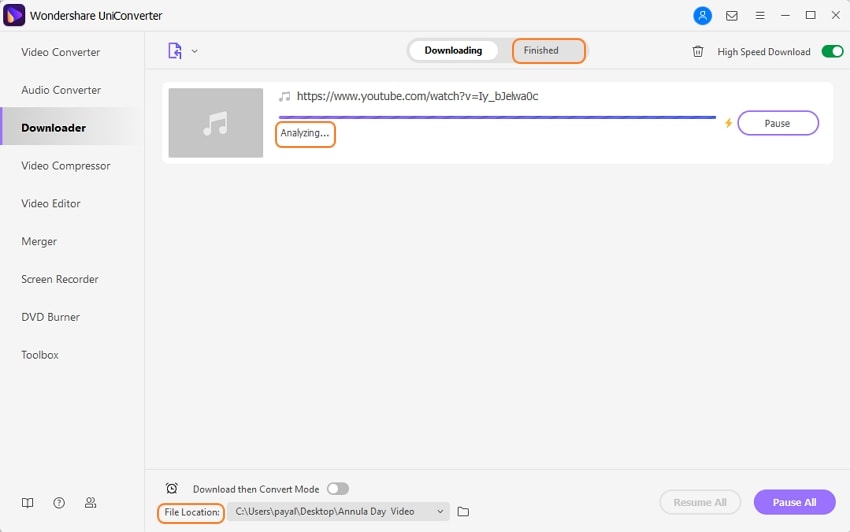Open DVD Burner in sidebar
The width and height of the screenshot is (850, 532).
click(50, 317)
